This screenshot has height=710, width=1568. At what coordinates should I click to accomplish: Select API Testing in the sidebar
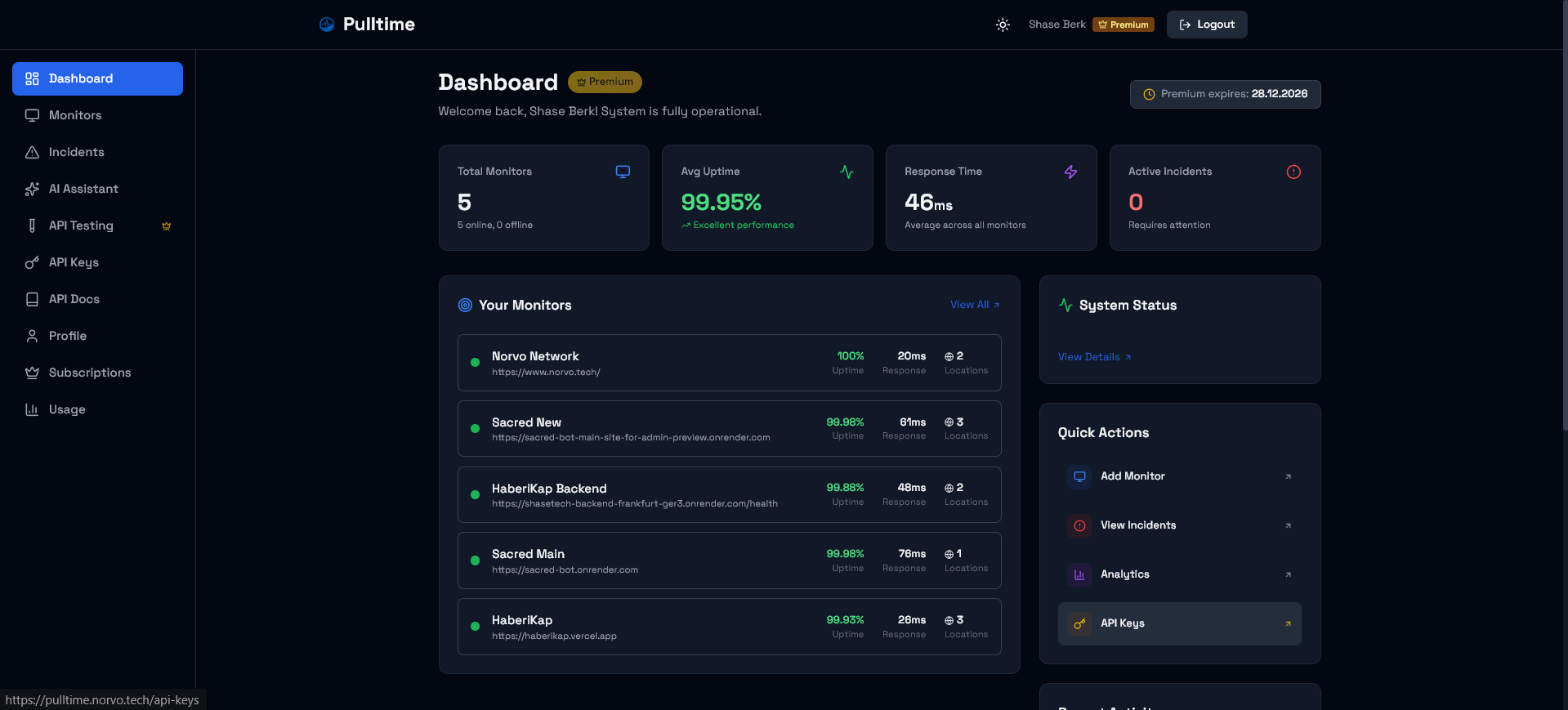coord(97,226)
